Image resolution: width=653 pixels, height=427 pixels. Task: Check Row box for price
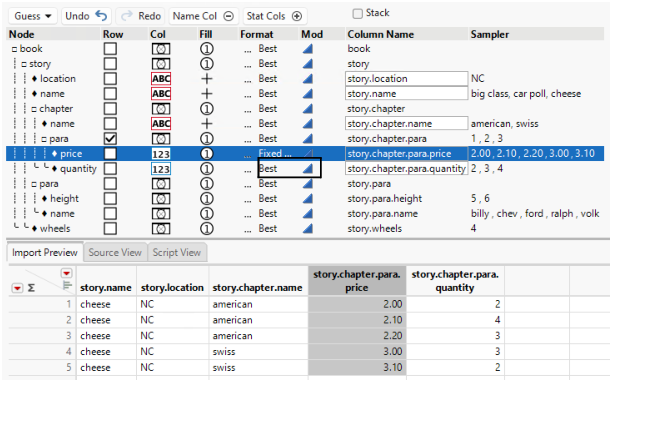point(110,154)
